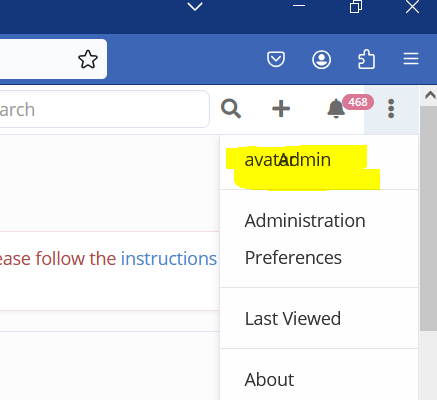Image resolution: width=437 pixels, height=400 pixels.
Task: Follow the instructions link
Action: 169,259
